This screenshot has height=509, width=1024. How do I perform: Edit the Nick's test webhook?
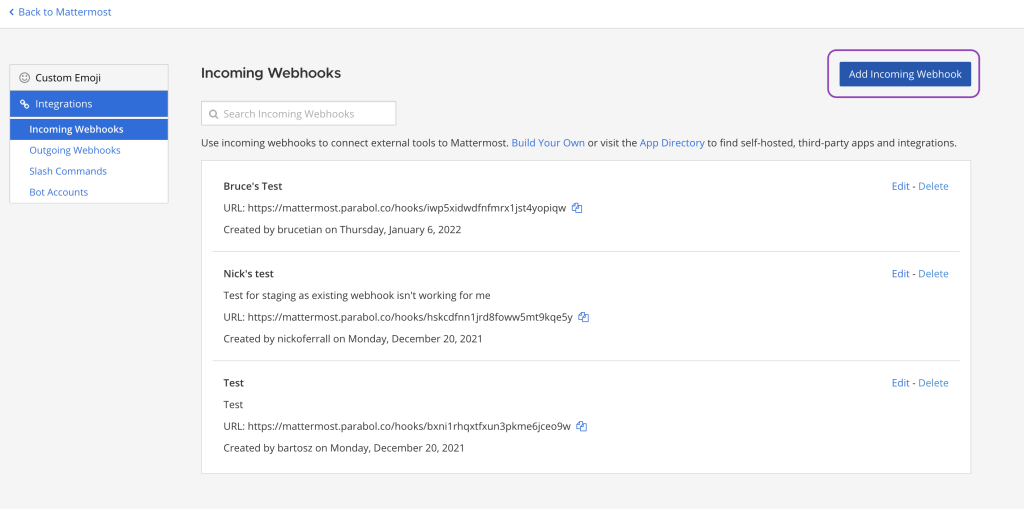pos(901,274)
